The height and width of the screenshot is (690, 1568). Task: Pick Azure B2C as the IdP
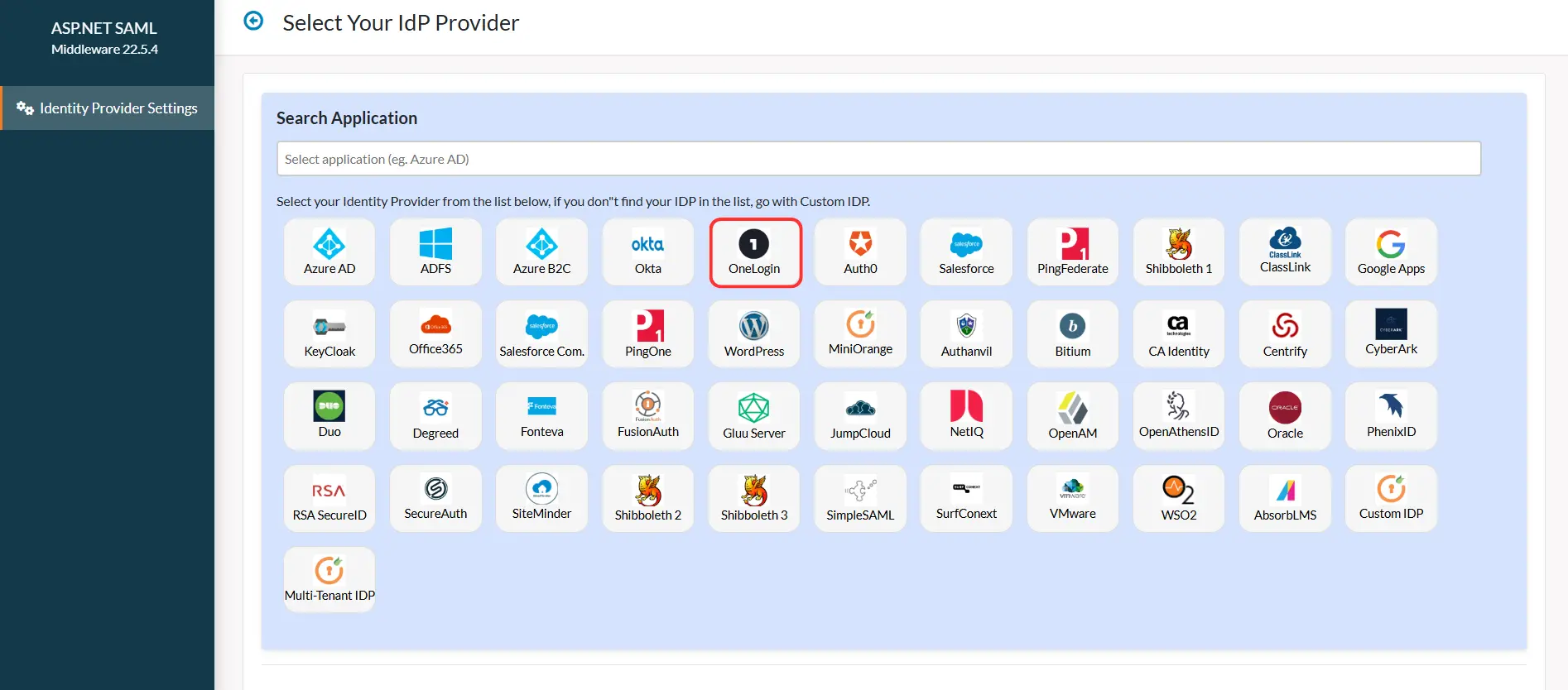541,252
